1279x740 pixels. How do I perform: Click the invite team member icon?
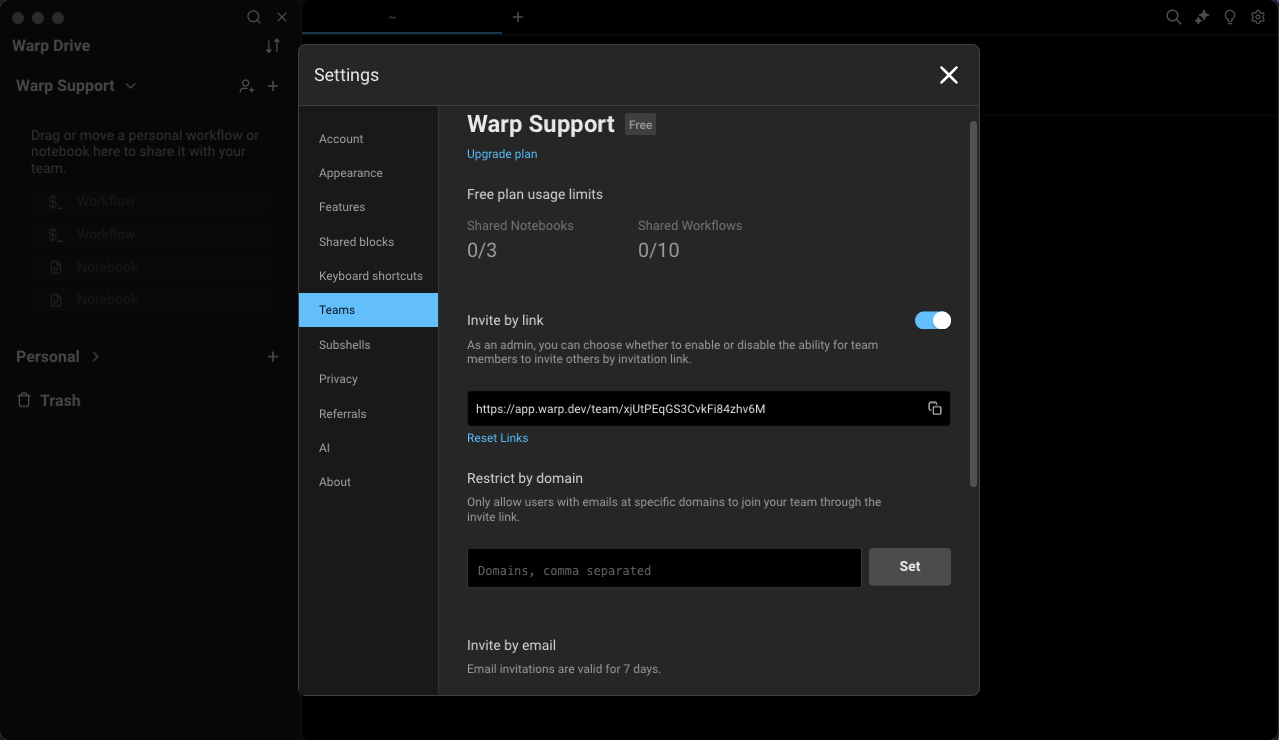246,86
